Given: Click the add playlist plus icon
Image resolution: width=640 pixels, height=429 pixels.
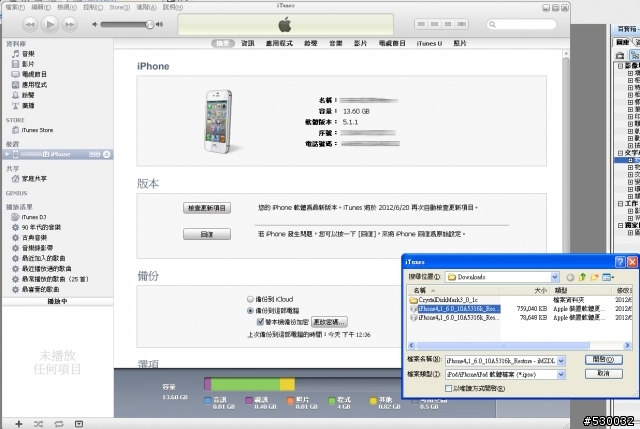Looking at the screenshot, I should pos(19,424).
